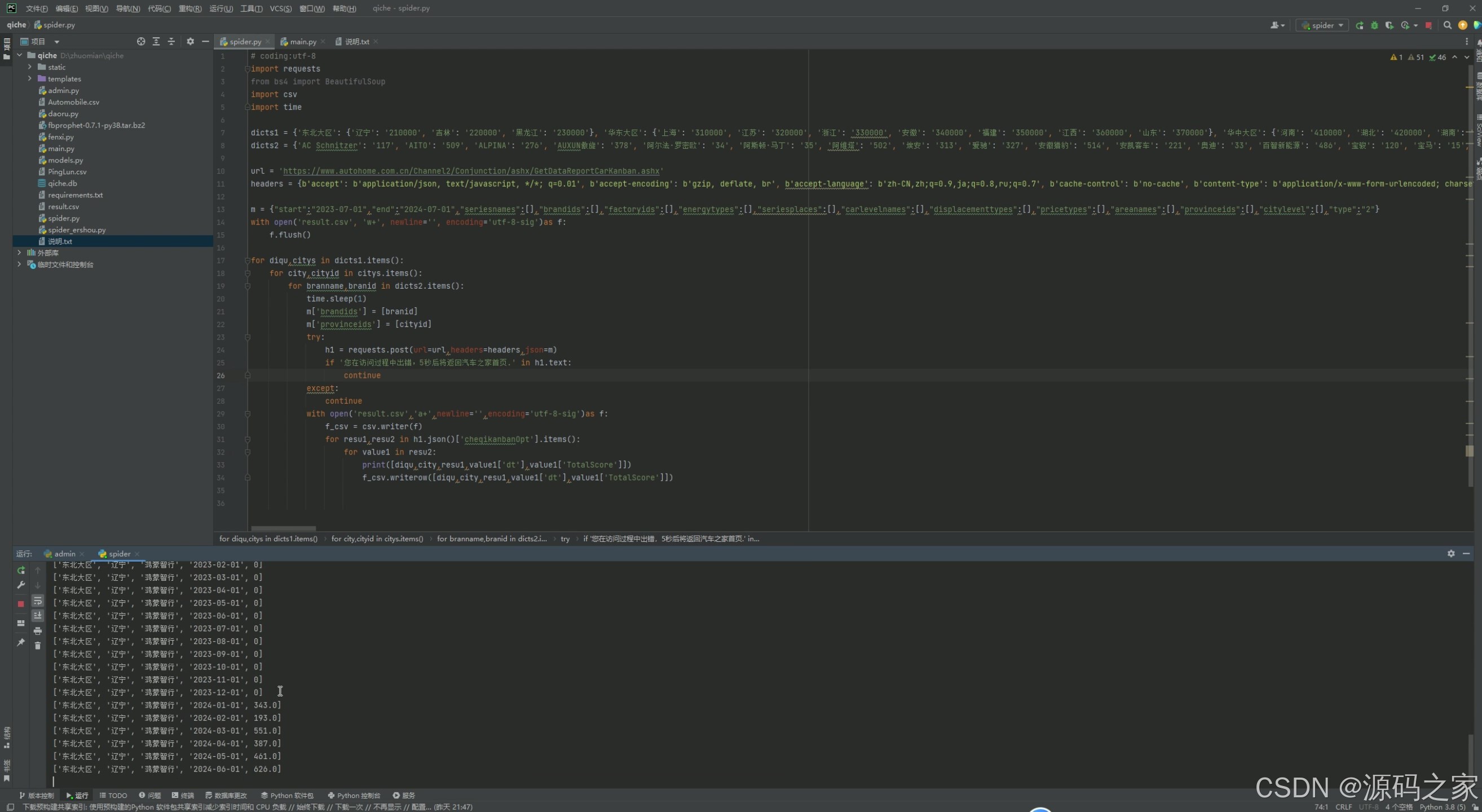
Task: Open Search Everywhere magnifier icon
Action: (1448, 25)
